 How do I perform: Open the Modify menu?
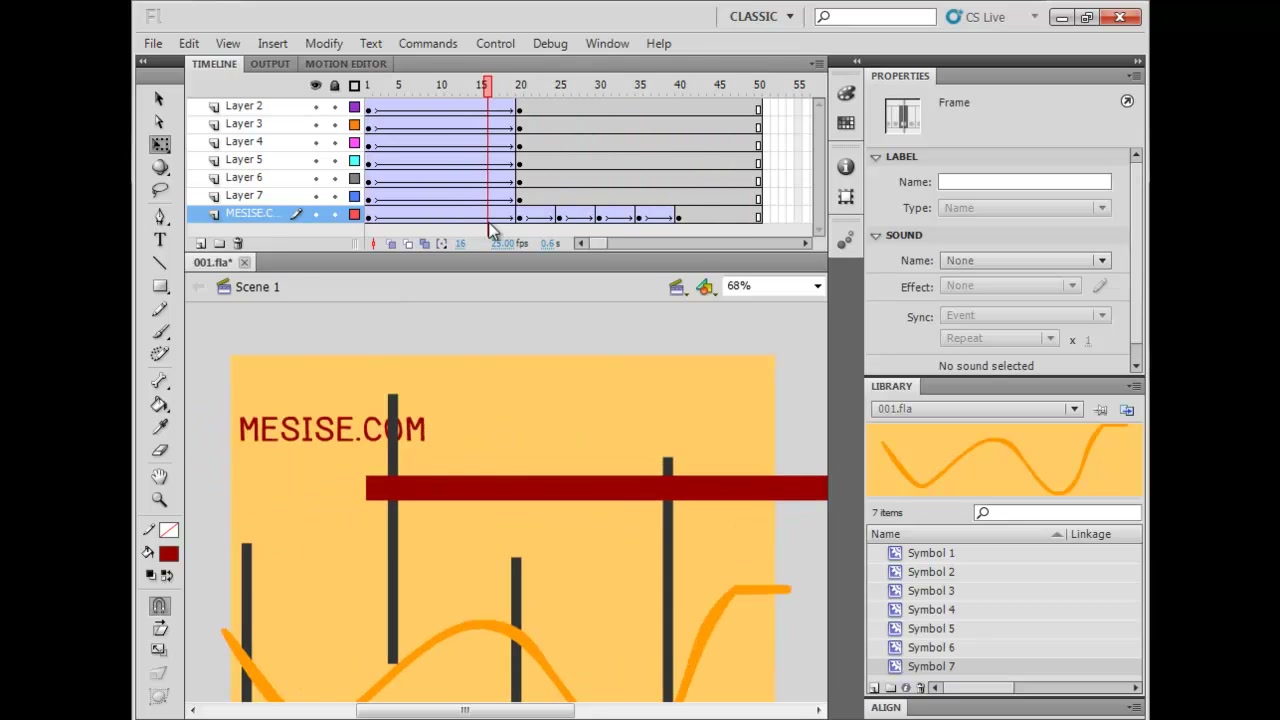coord(324,44)
